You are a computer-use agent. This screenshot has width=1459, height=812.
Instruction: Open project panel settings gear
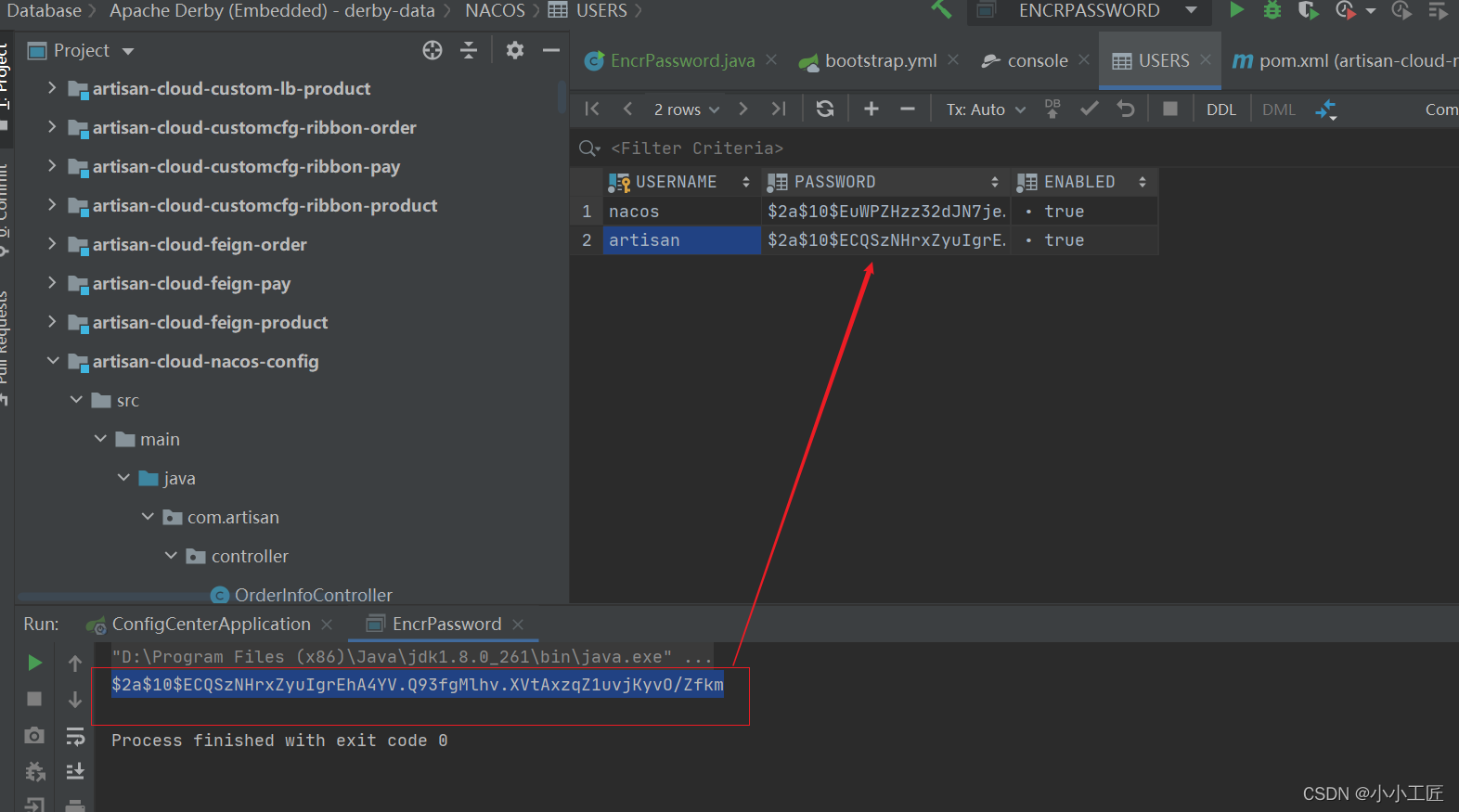(515, 50)
